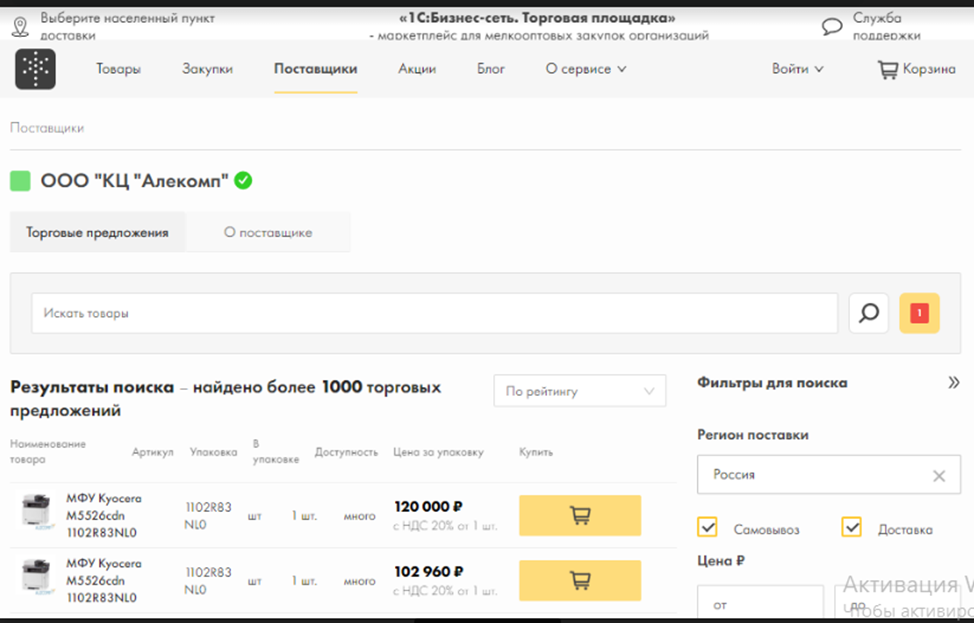Click the thumbnail of the 102 960 ₽ Kyocera
The width and height of the screenshot is (974, 623).
(36, 576)
